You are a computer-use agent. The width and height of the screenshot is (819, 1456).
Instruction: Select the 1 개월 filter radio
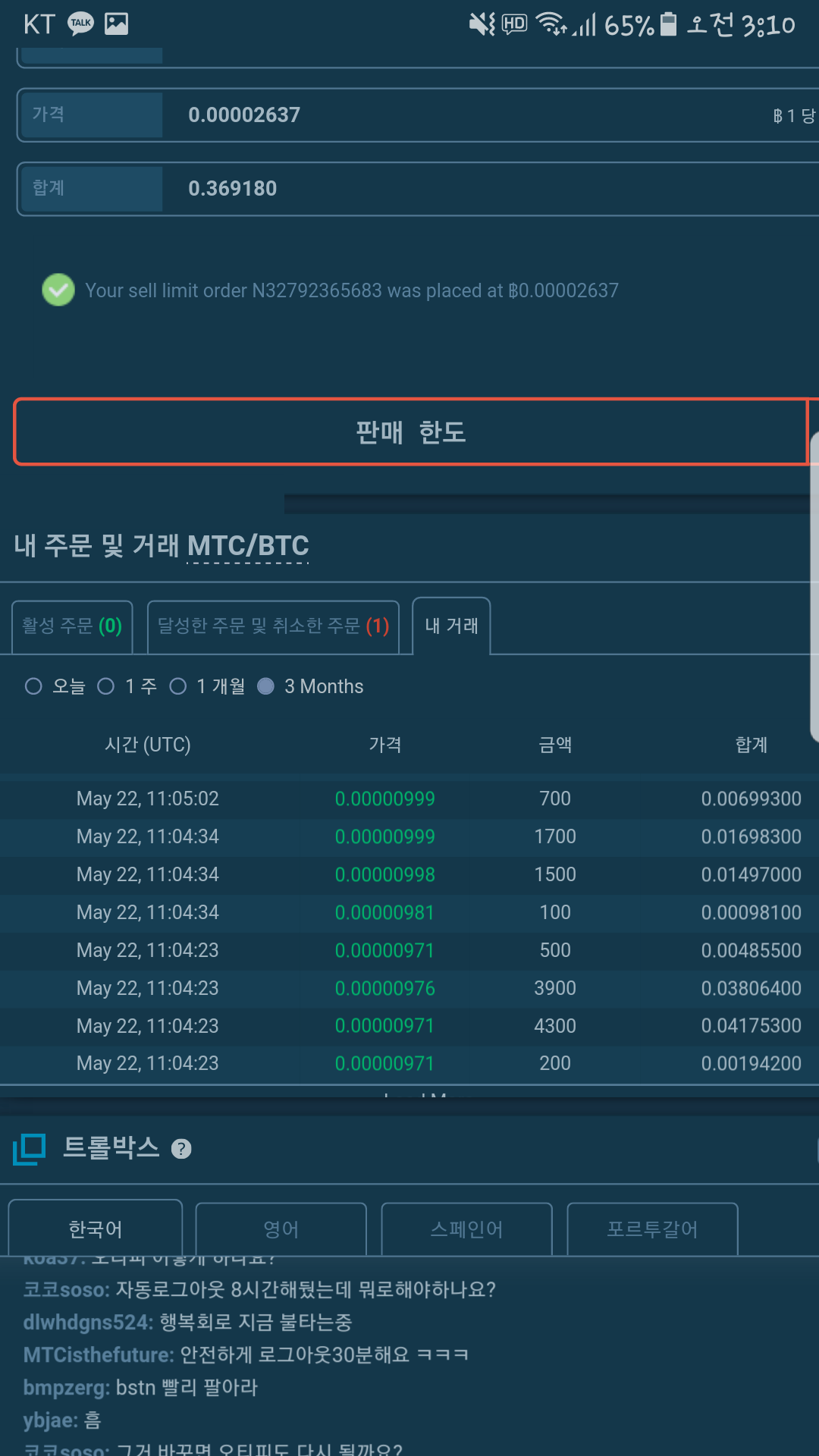tap(178, 686)
